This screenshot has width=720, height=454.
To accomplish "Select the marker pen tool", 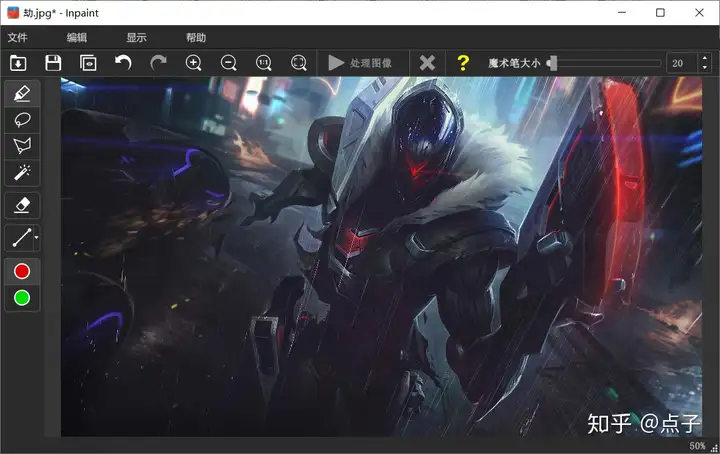I will click(22, 94).
